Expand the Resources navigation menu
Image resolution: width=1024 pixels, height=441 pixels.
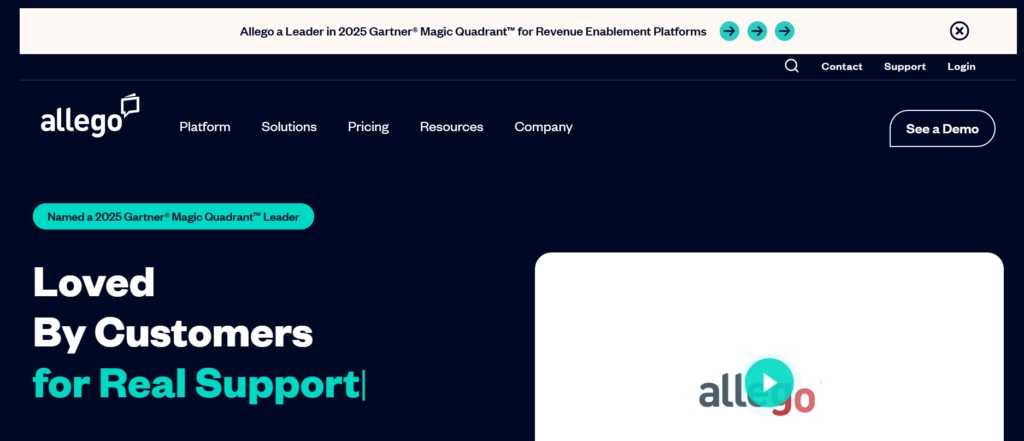click(x=451, y=127)
